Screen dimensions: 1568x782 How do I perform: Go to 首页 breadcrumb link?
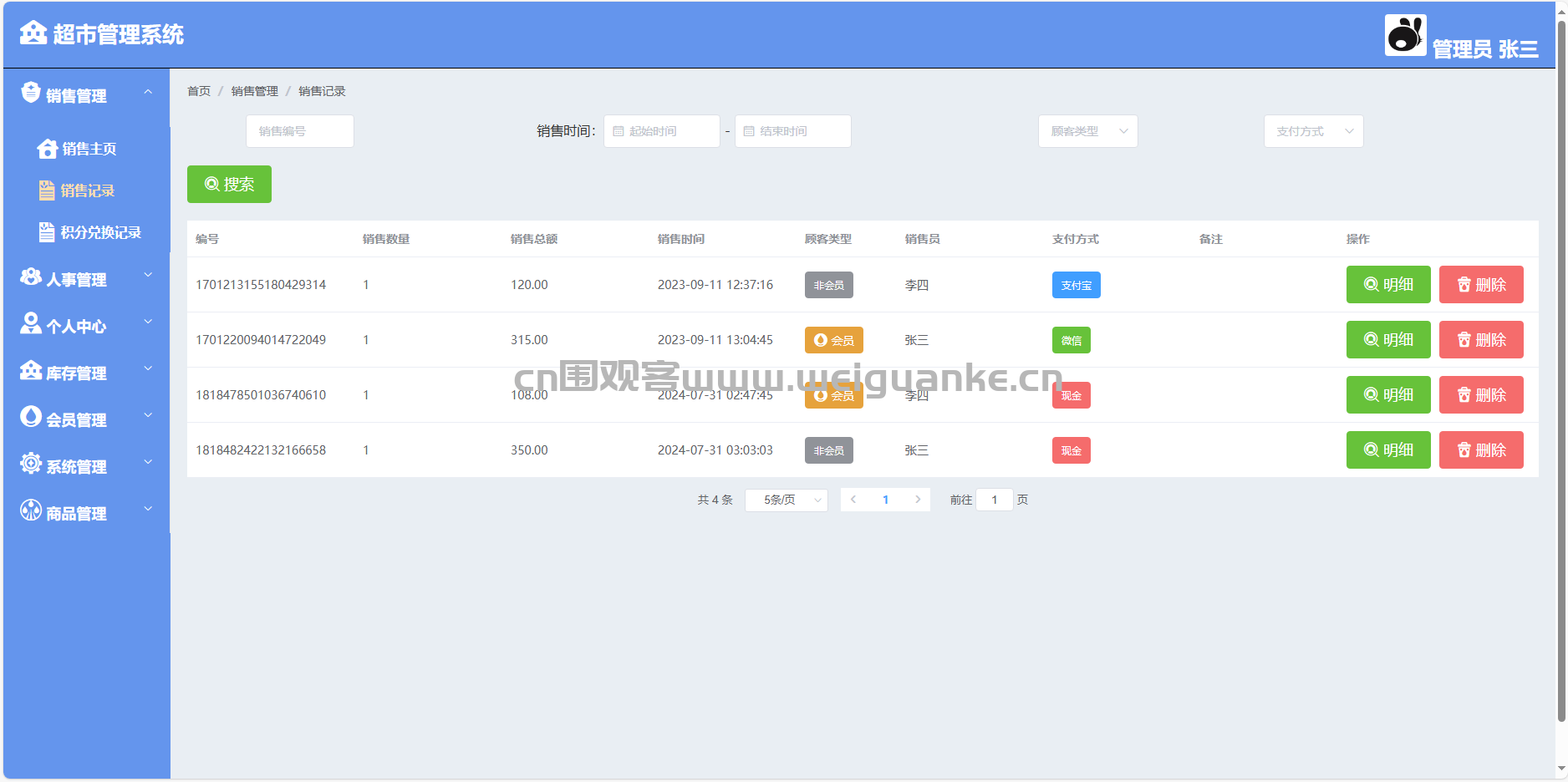click(199, 91)
